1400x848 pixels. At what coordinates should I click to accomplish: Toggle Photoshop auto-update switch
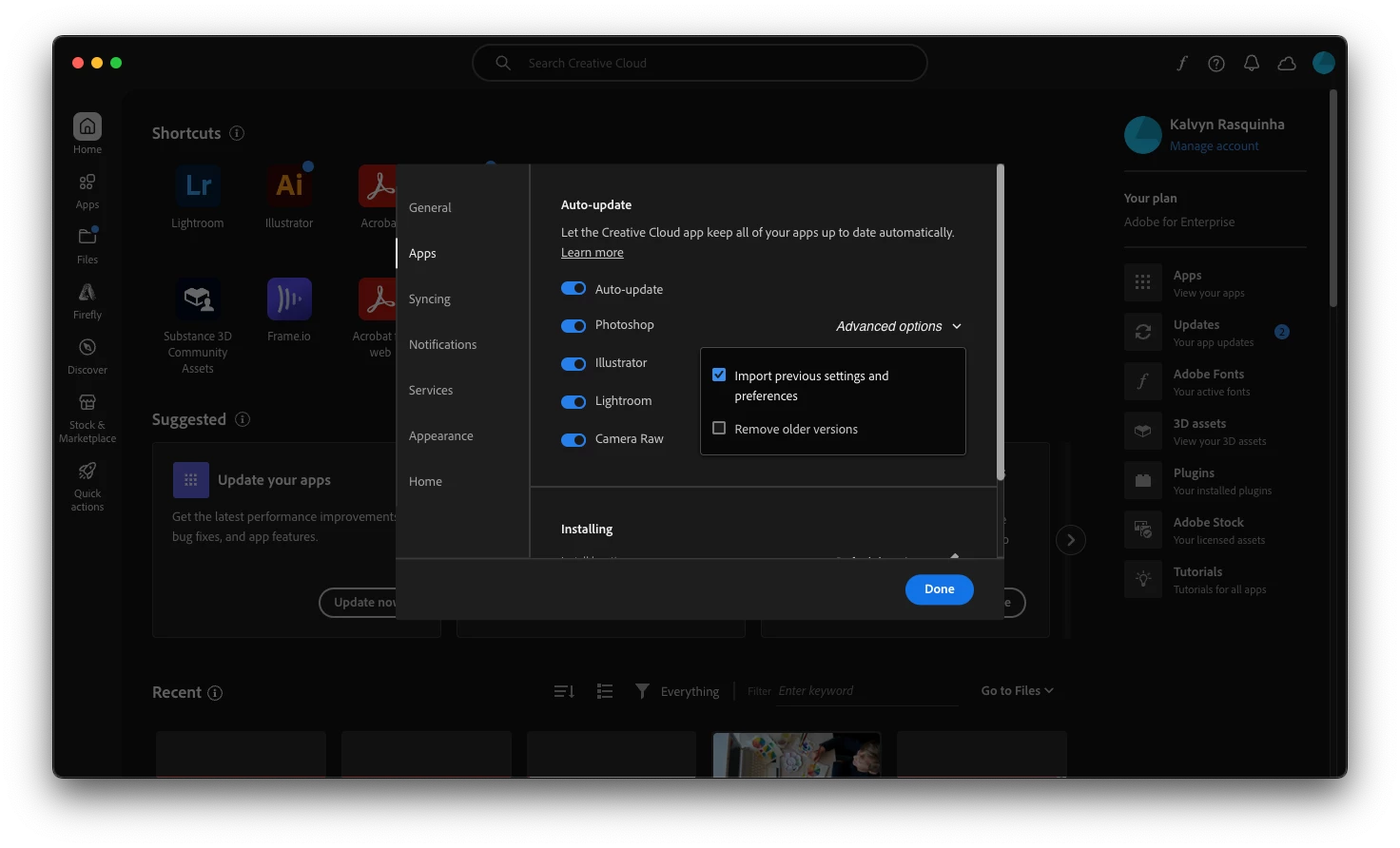[574, 326]
